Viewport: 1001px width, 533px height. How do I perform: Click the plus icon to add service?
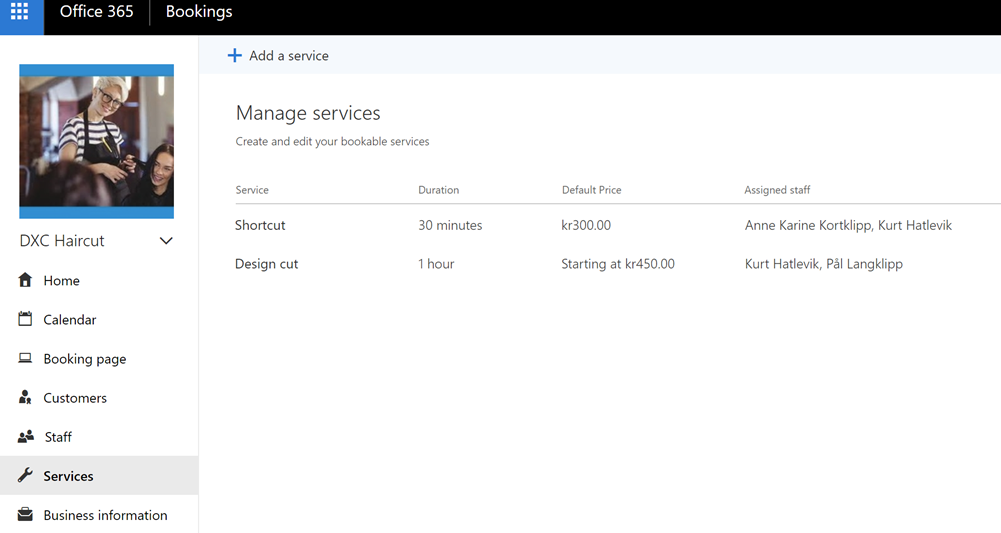(x=234, y=56)
